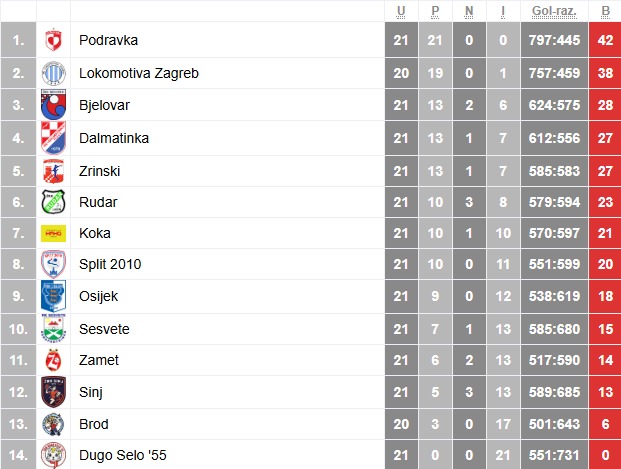Click the Osijek blue crest
The image size is (621, 469).
53,297
